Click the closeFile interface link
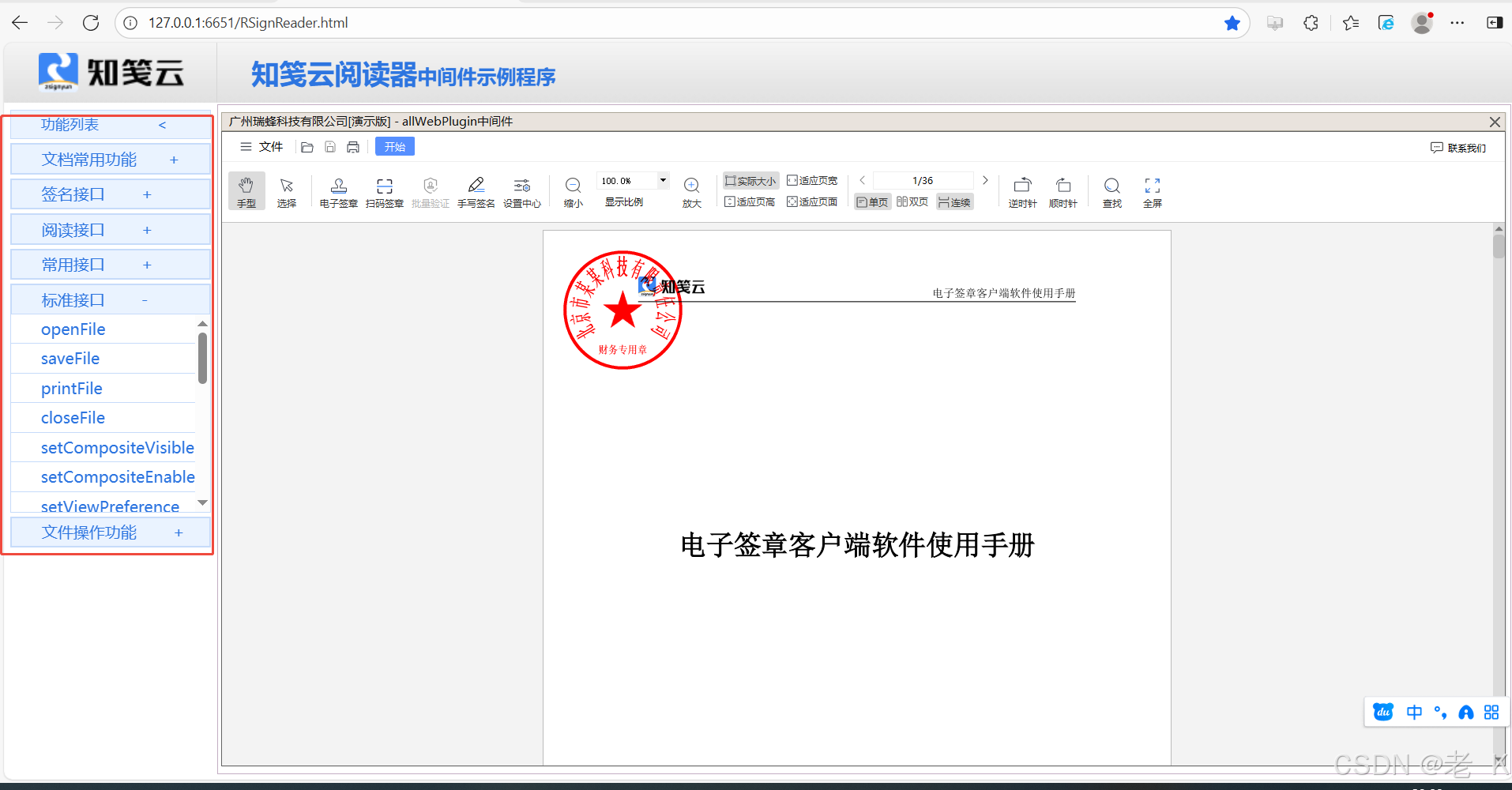 tap(73, 418)
